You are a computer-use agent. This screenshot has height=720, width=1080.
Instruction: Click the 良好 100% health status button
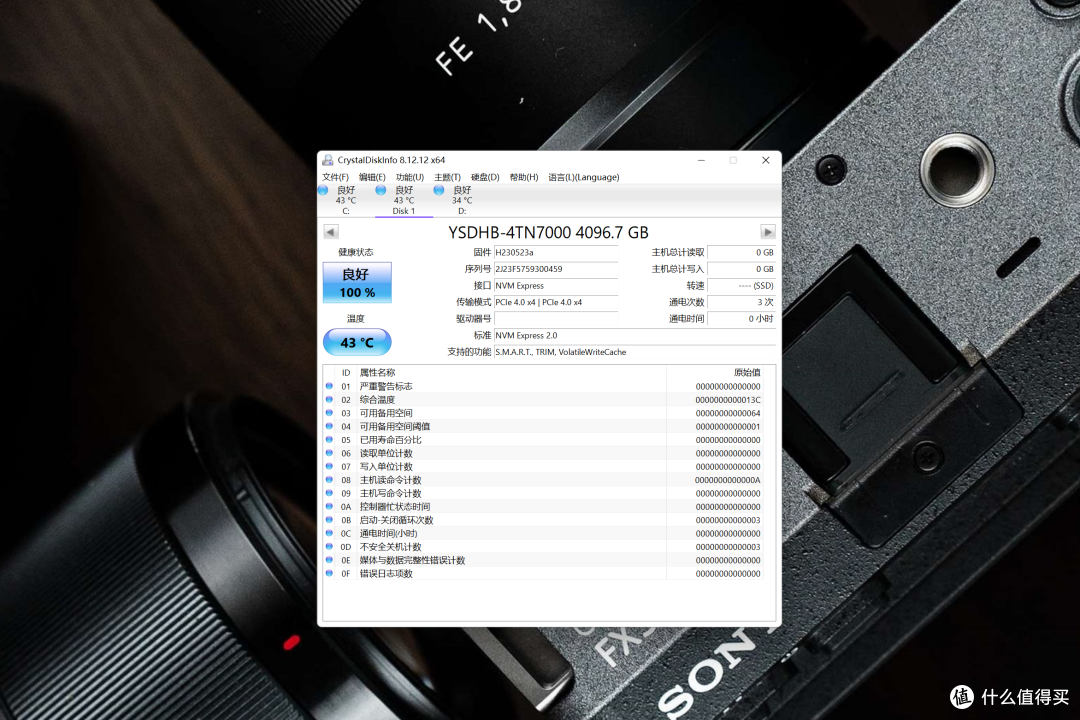click(357, 282)
